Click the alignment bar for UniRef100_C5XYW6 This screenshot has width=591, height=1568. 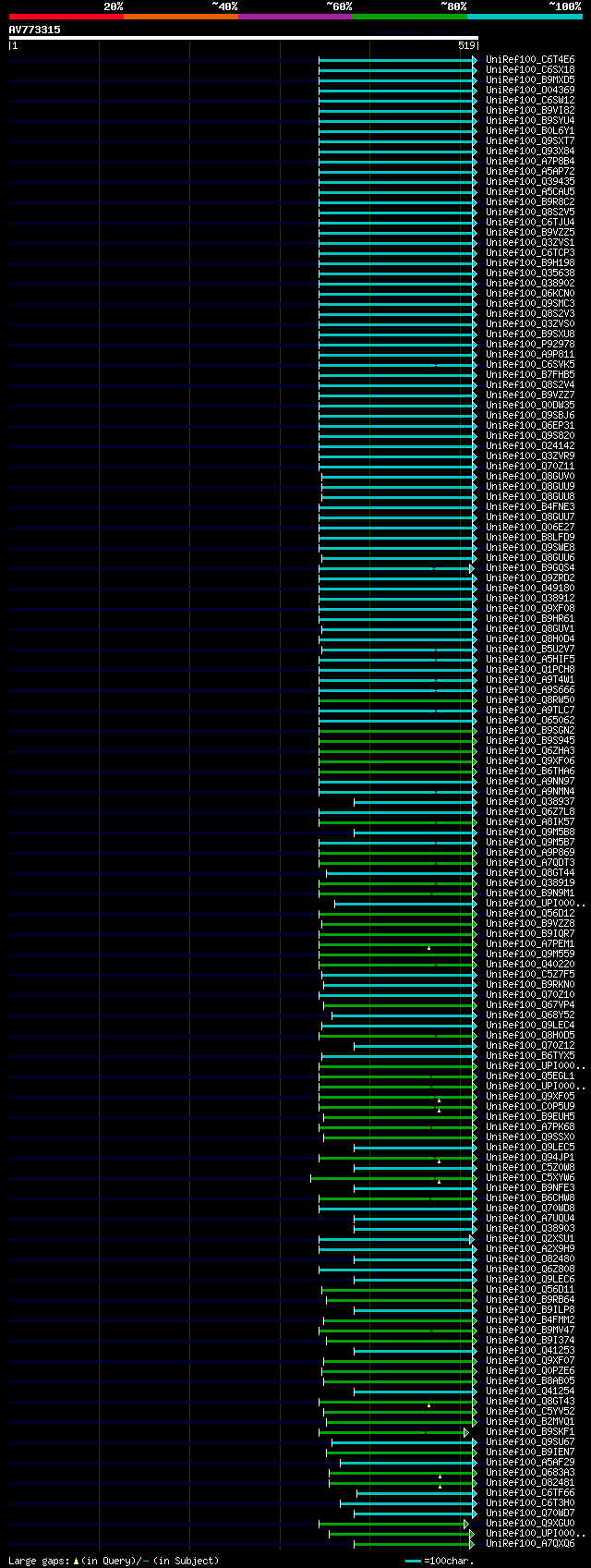394,1178
